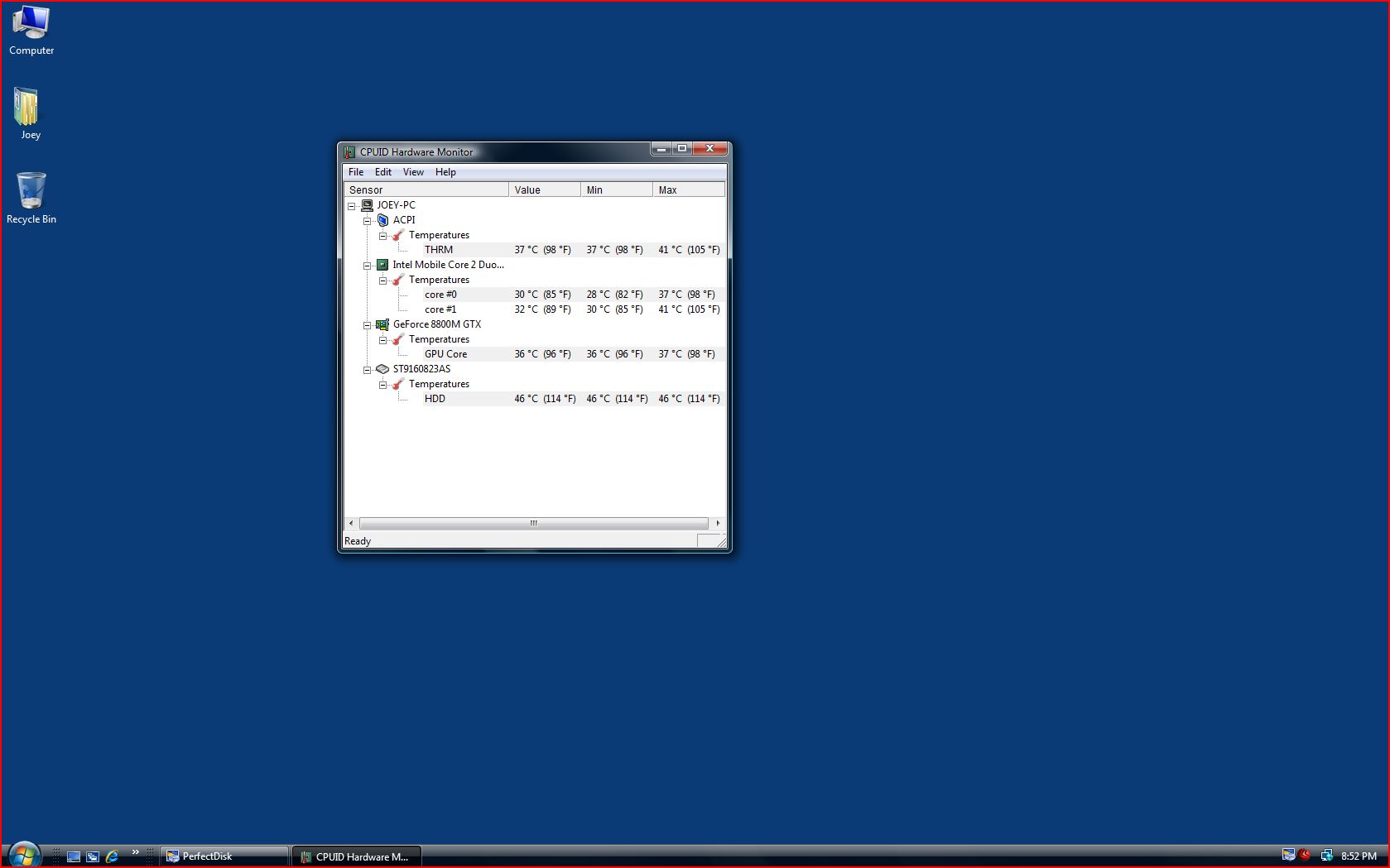Click the system tray clock
This screenshot has width=1390, height=868.
[x=1359, y=856]
